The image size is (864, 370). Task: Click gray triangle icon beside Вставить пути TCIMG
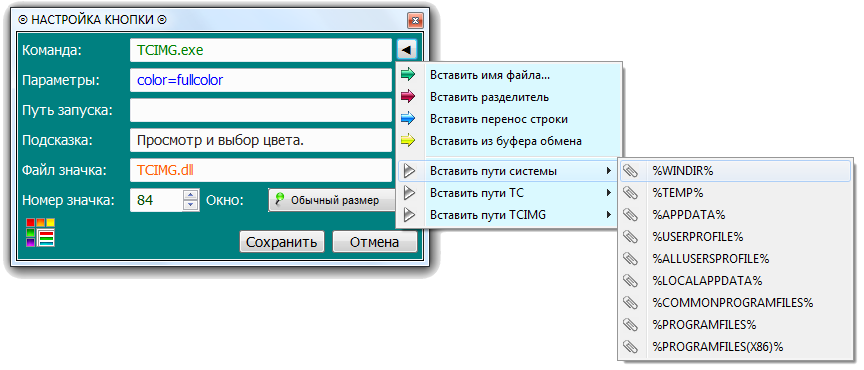tap(409, 215)
